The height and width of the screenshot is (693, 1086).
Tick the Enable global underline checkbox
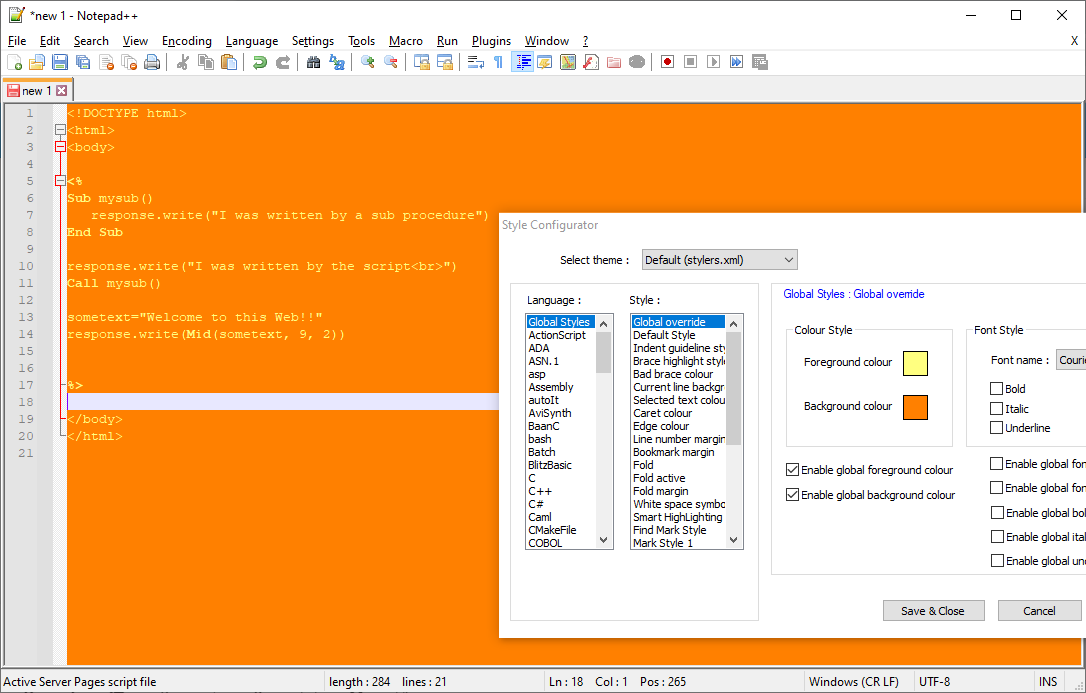[x=997, y=561]
